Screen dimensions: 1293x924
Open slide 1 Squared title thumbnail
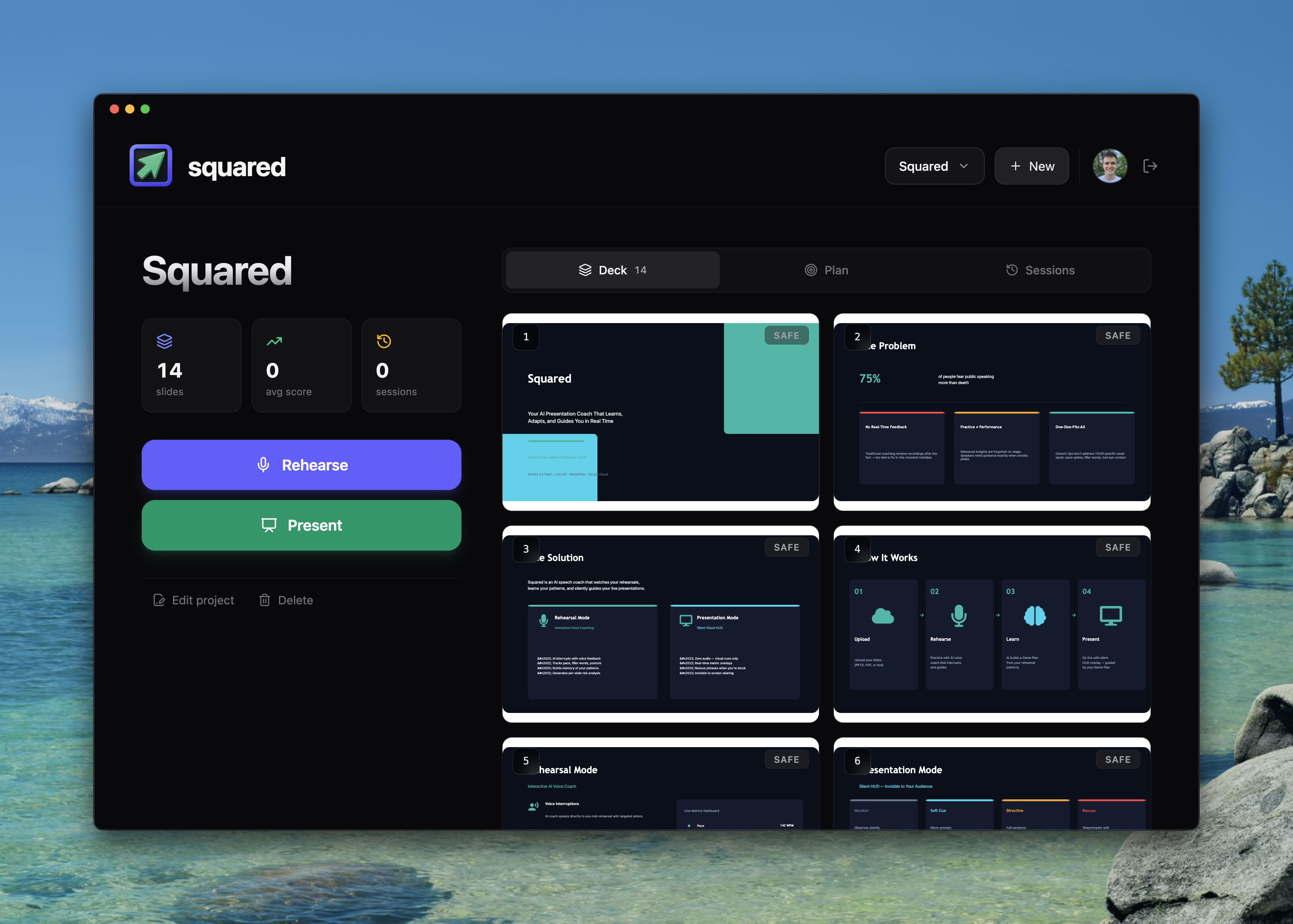(x=660, y=412)
